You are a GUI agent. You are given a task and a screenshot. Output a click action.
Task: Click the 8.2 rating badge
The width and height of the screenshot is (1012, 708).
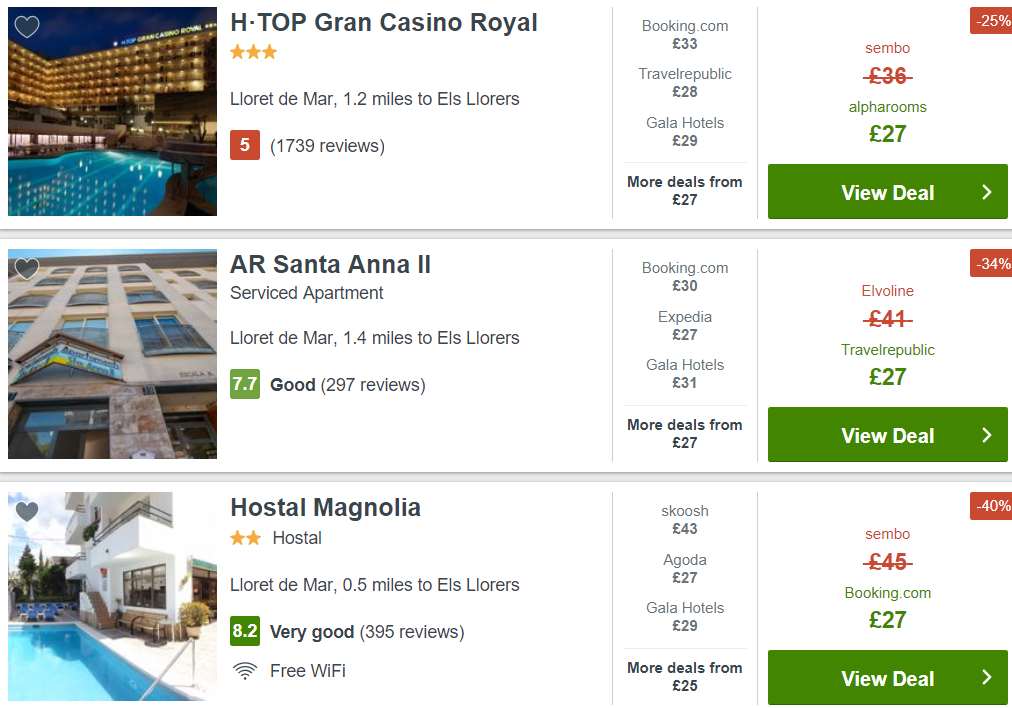[245, 631]
